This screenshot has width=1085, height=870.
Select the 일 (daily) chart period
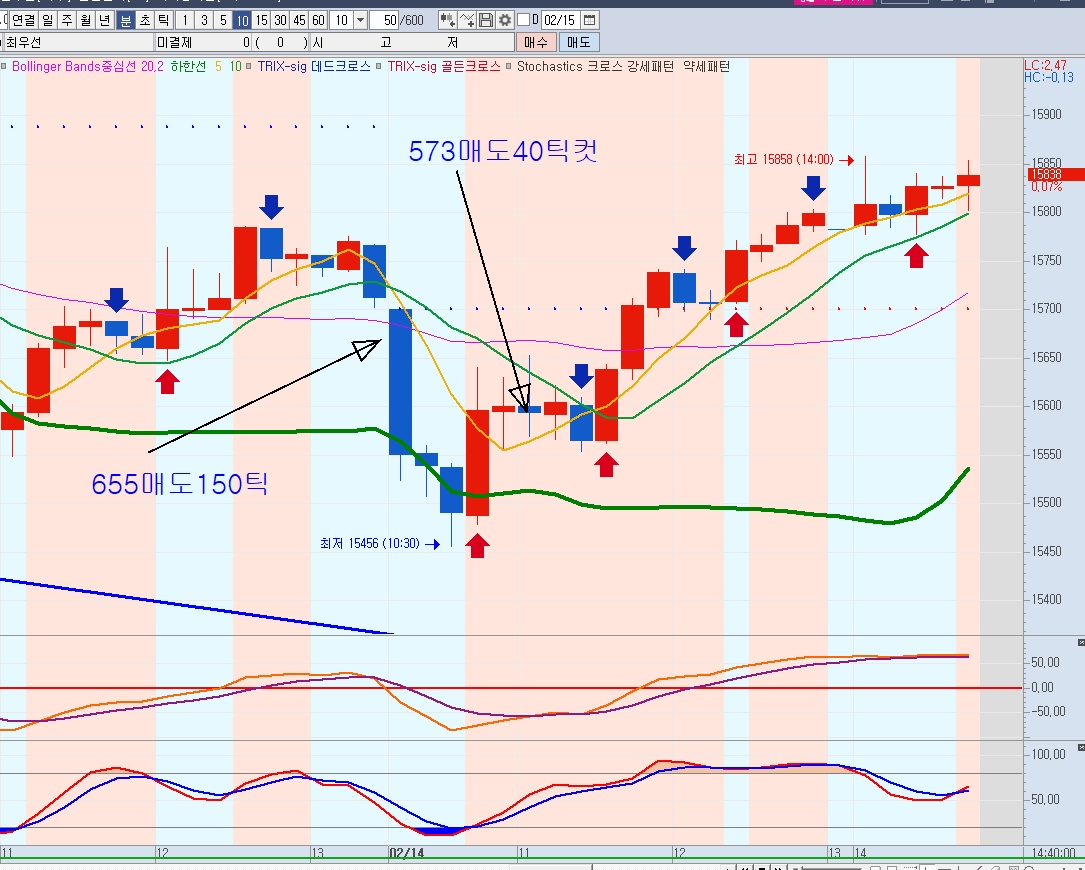[47, 20]
